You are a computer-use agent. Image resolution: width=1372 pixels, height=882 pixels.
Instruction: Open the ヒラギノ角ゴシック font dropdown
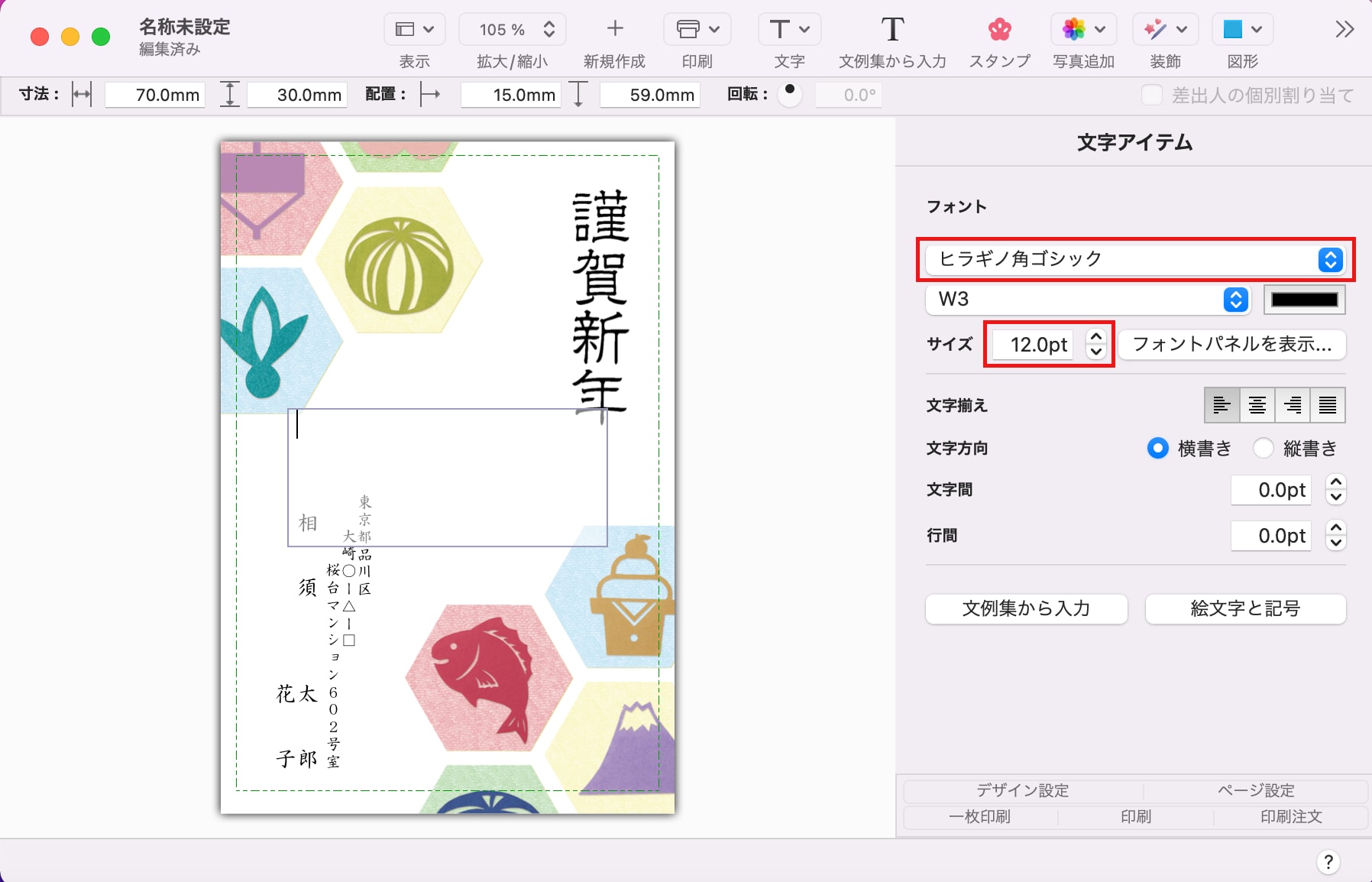click(1135, 260)
